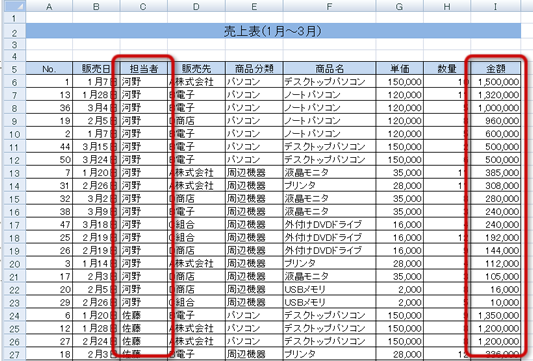Click the 担当者 header cell
533x361 pixels.
click(143, 69)
